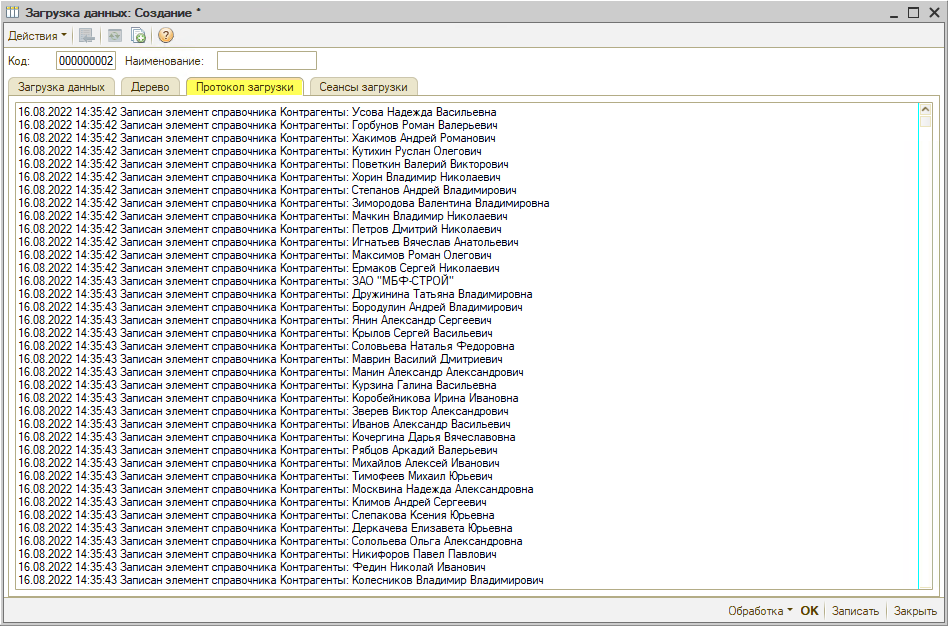Viewport: 948px width, 626px height.
Task: Click the refresh icon in the toolbar
Action: 115,36
